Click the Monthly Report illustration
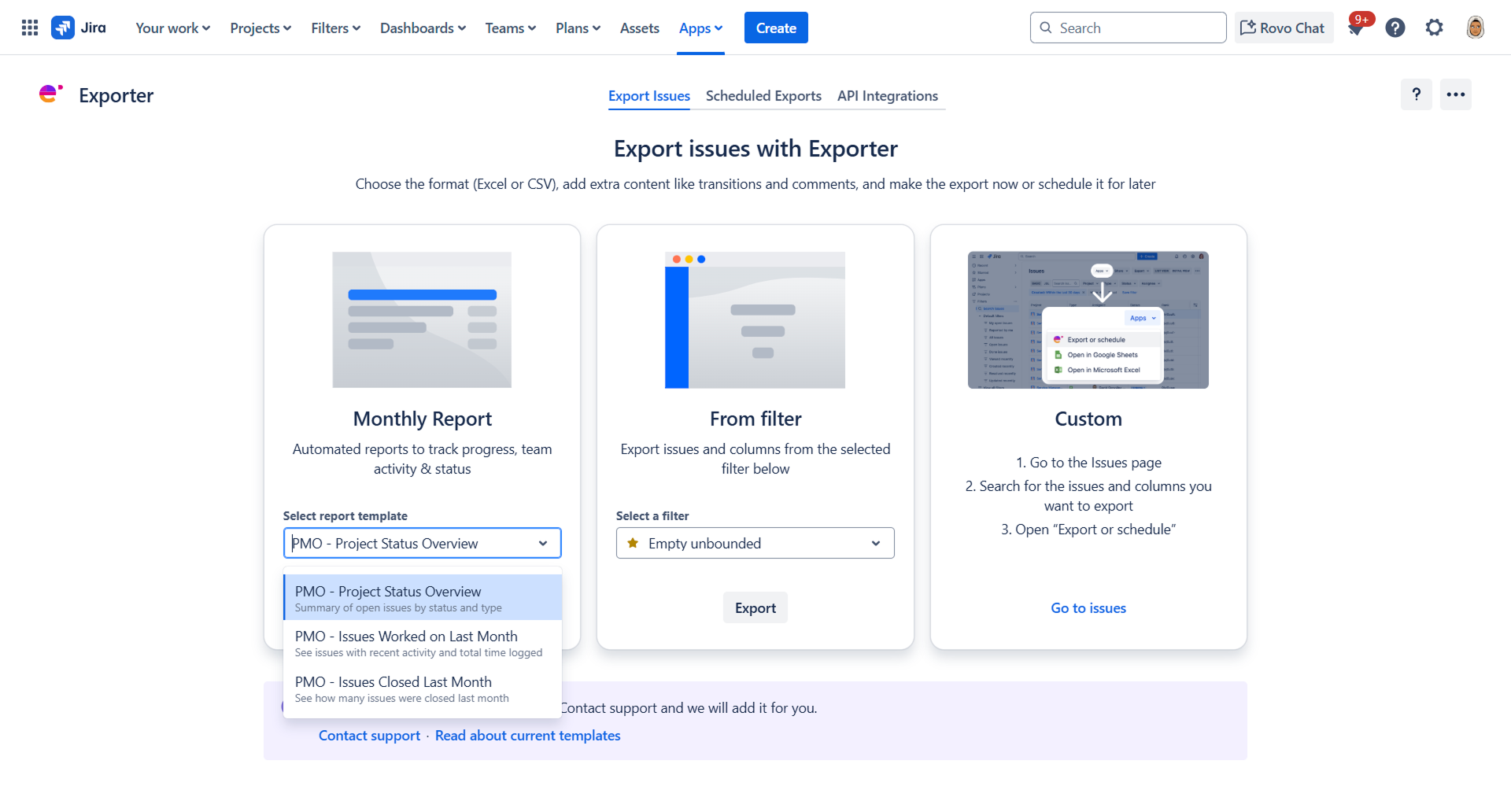Screen dimensions: 1511x812 [x=422, y=319]
